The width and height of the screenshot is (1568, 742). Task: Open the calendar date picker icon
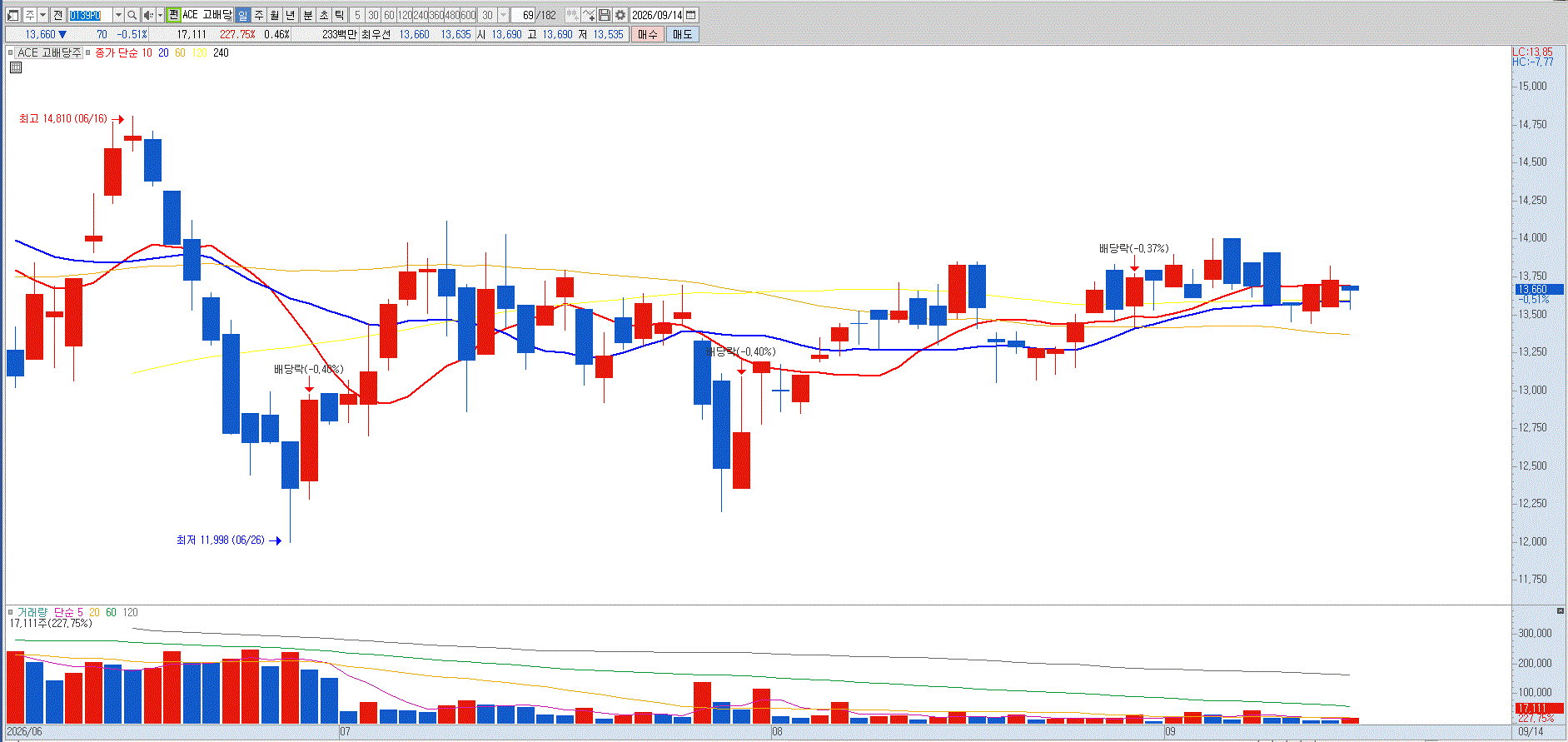coord(691,15)
